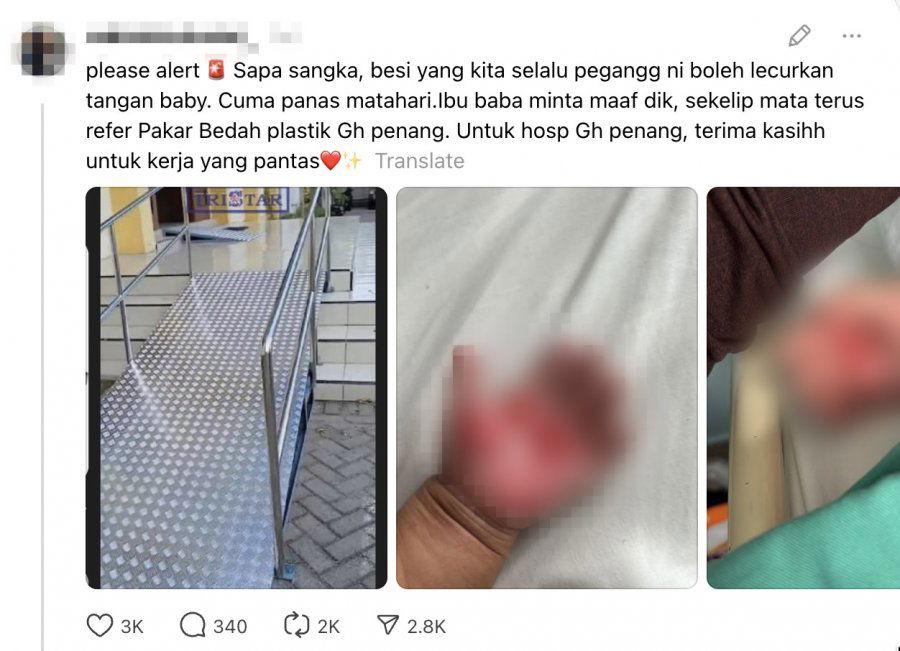
Task: Open the poster's blurred profile avatar
Action: 38,49
